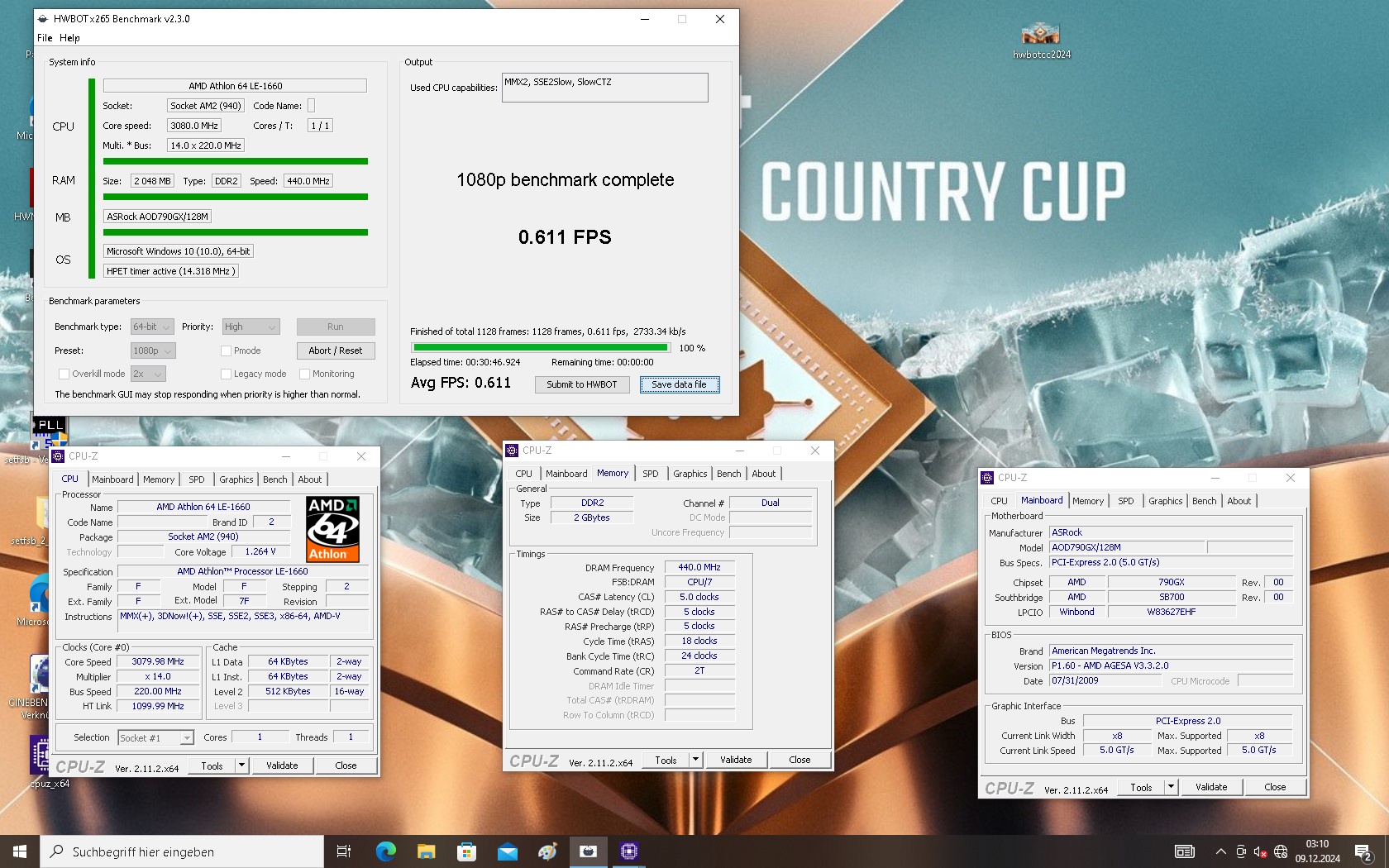Open the File menu in HWBOT x265
1389x868 pixels.
tap(45, 38)
